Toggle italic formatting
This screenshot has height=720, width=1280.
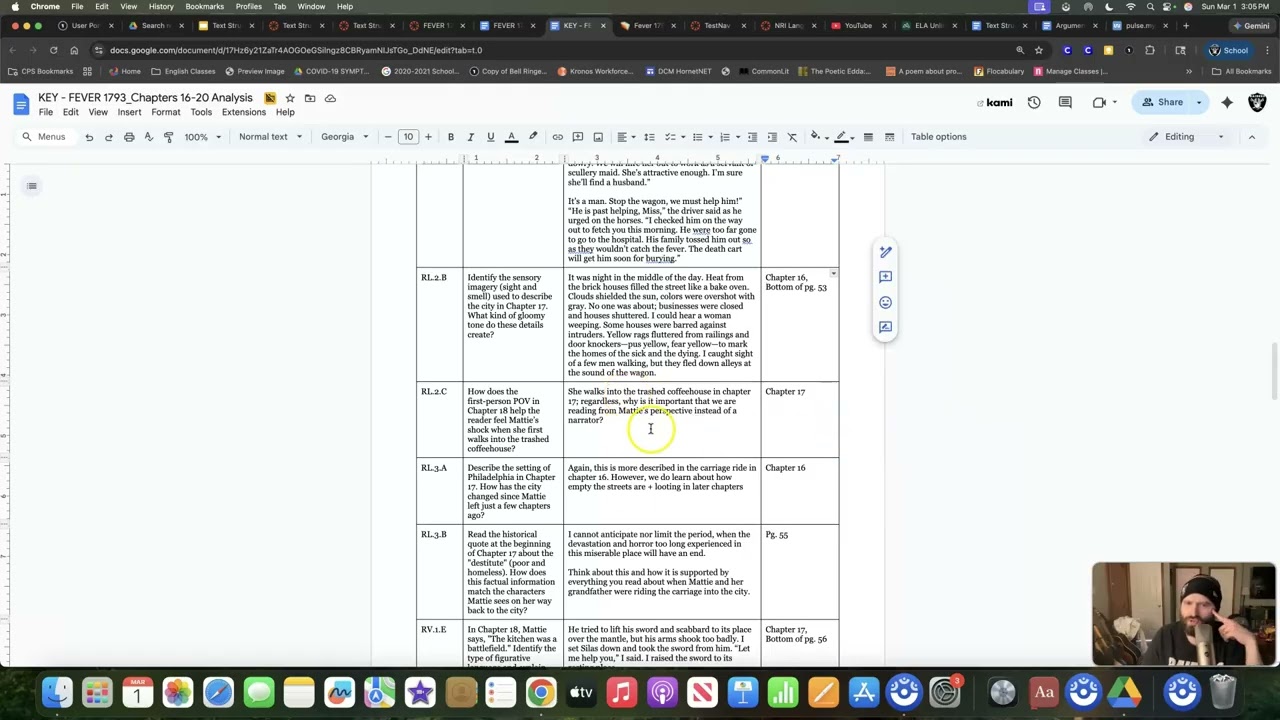tap(471, 137)
